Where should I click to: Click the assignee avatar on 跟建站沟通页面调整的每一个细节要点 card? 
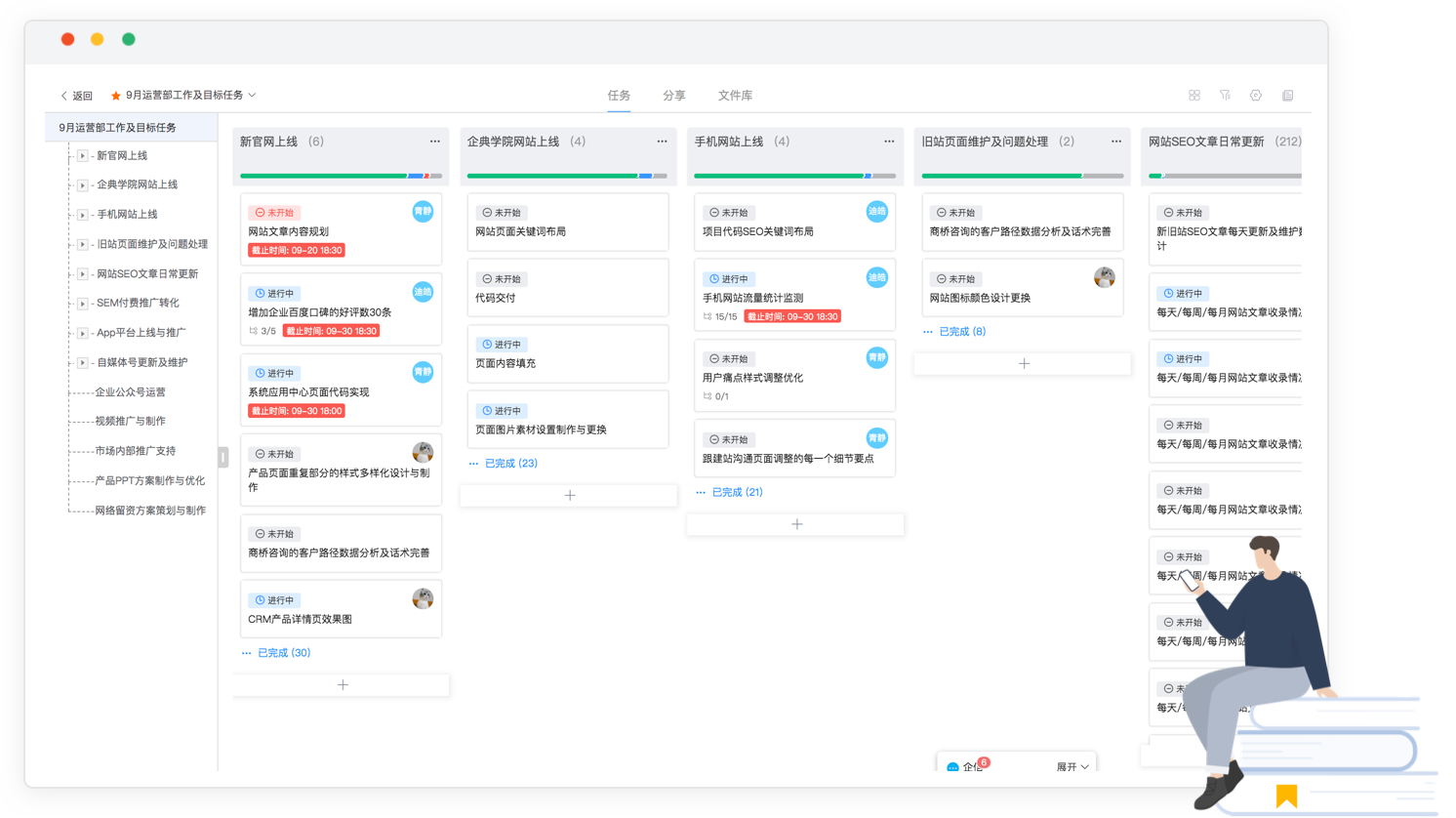pyautogui.click(x=877, y=438)
